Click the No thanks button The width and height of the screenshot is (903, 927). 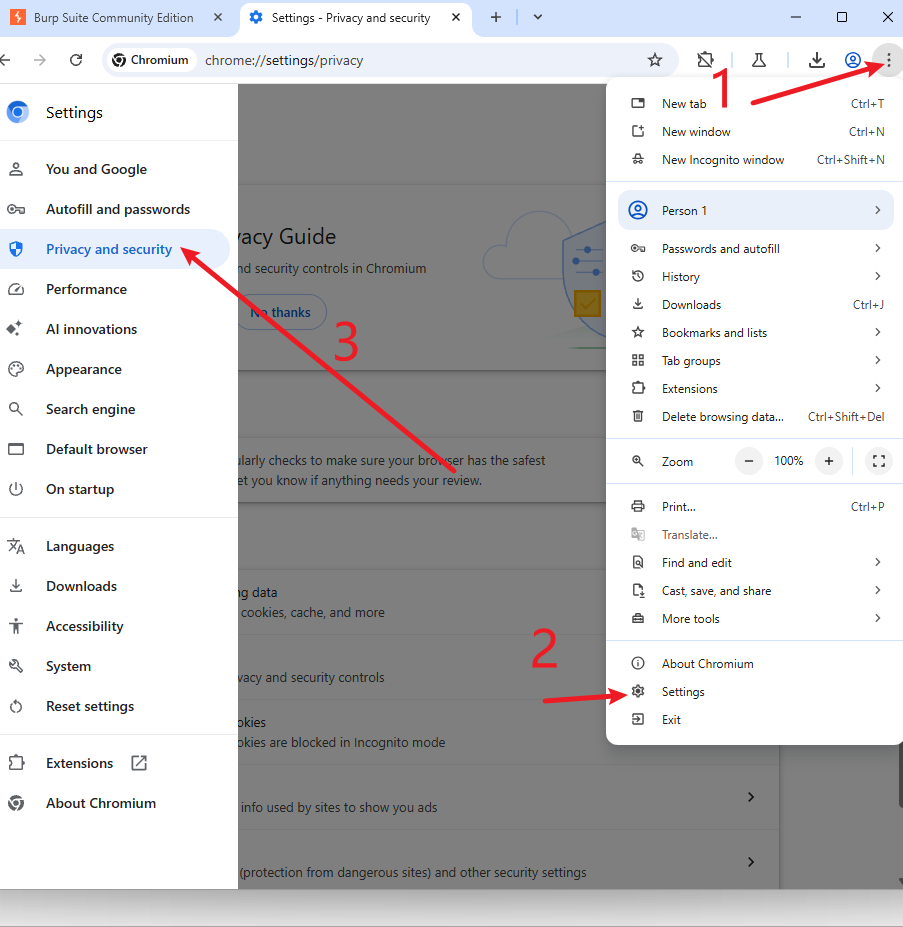283,312
